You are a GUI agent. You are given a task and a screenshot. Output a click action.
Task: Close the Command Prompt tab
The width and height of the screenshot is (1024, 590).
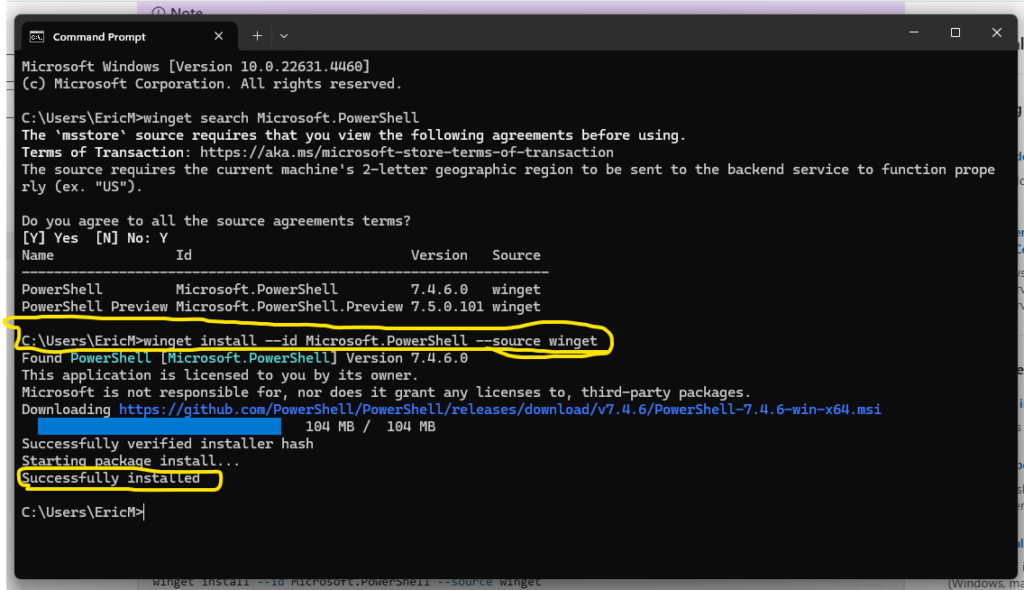[219, 37]
